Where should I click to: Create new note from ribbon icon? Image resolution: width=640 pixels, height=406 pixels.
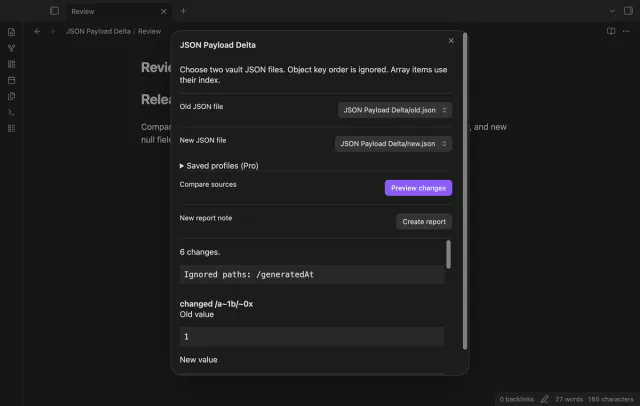pos(11,32)
